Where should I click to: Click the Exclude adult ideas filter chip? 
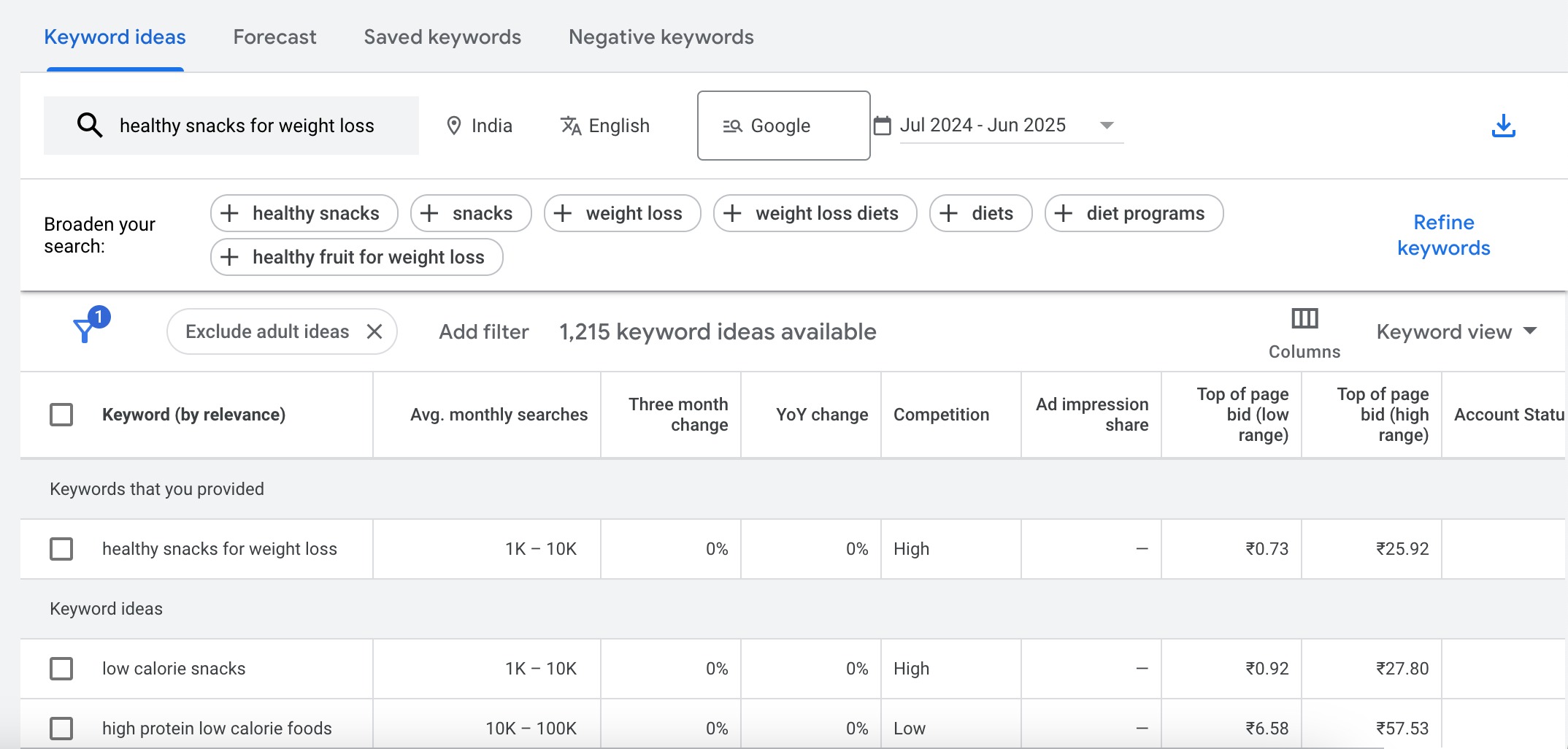tap(282, 331)
